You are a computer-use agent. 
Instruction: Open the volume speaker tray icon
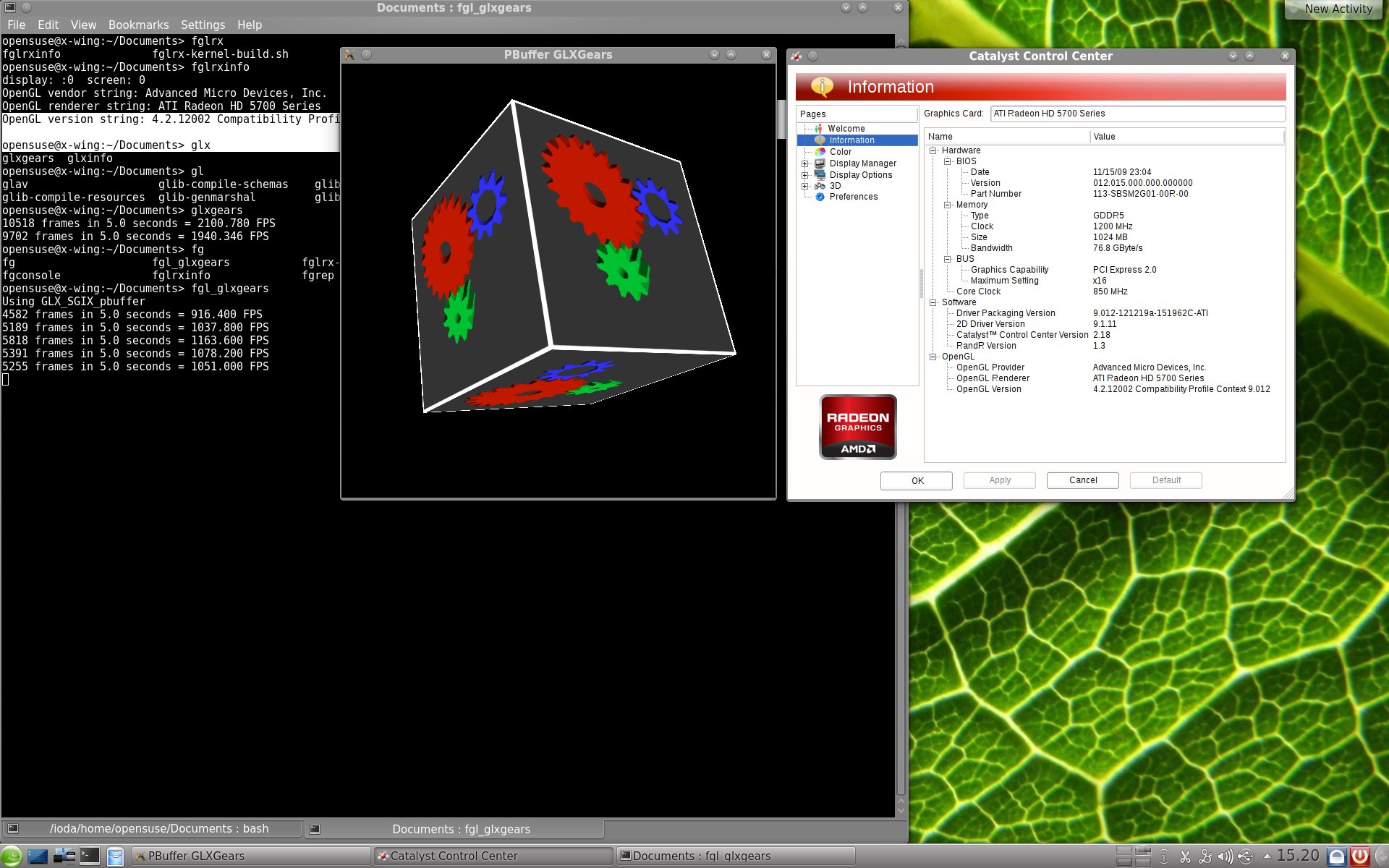(1225, 857)
